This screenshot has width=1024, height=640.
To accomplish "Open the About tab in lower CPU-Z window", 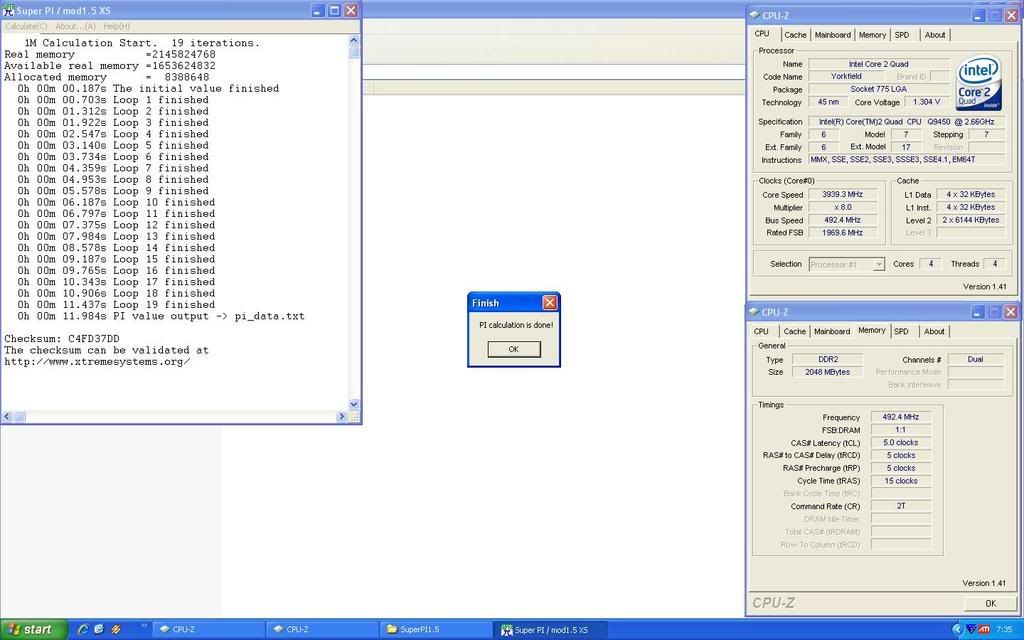I will tap(934, 331).
